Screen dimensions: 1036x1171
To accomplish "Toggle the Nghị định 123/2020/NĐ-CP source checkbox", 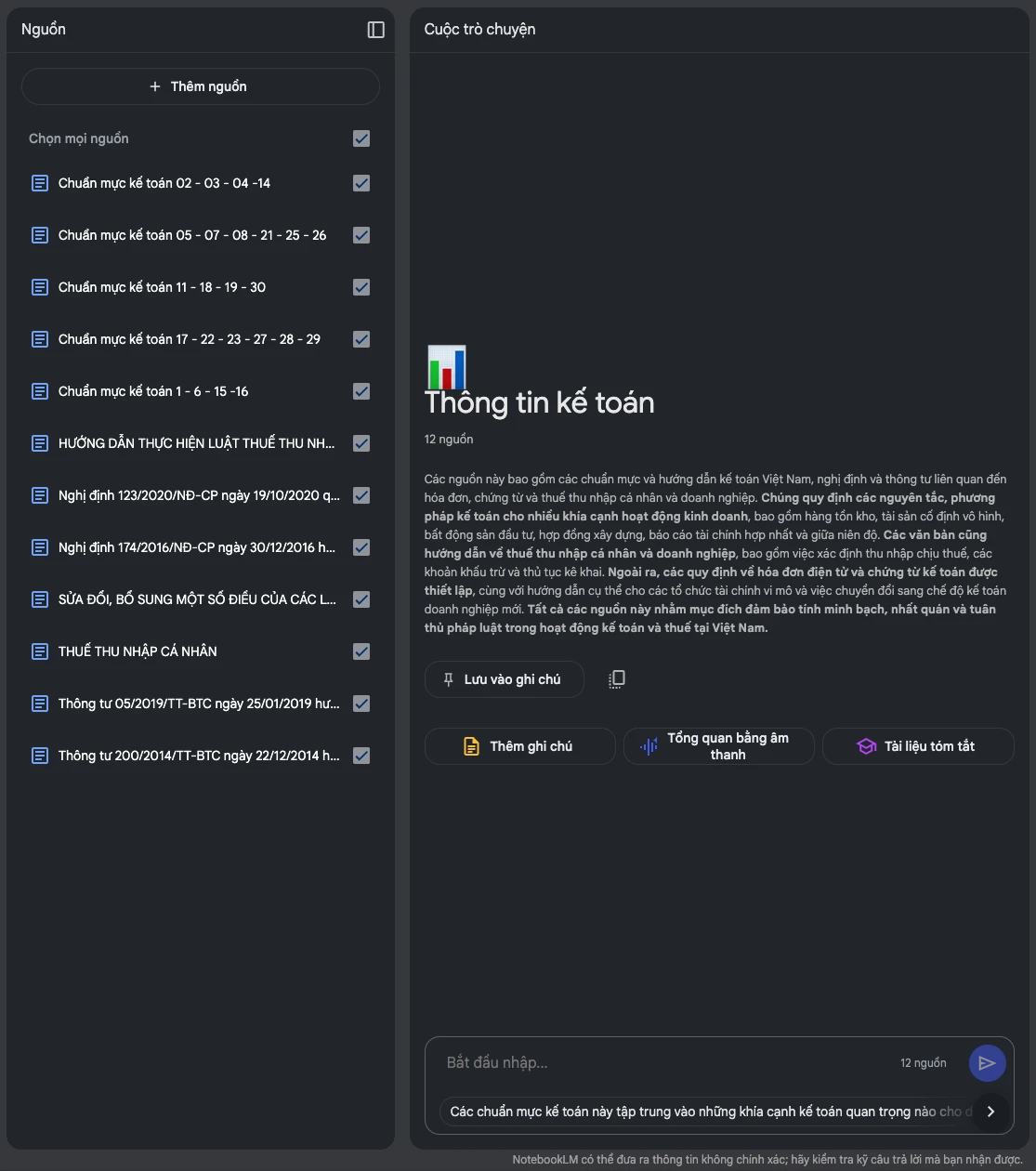I will [x=361, y=495].
